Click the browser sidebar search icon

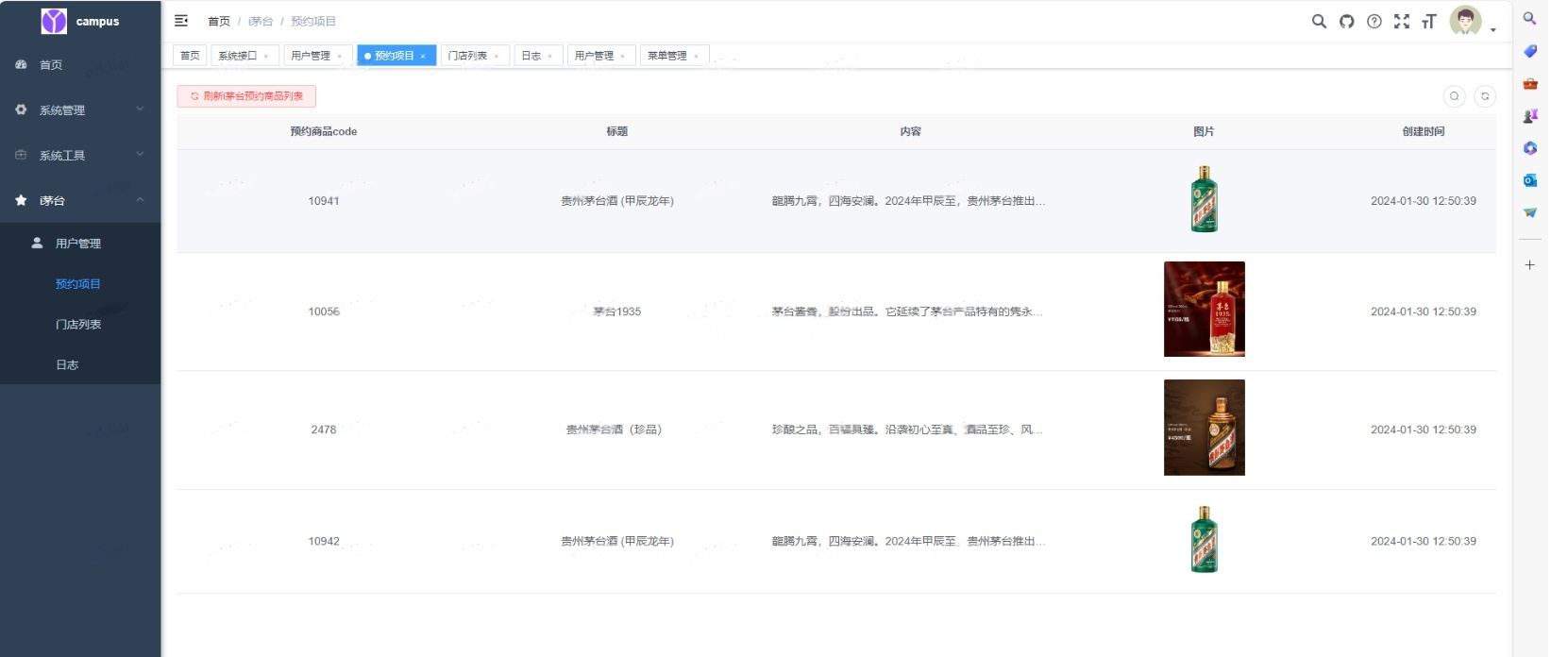tap(1530, 18)
